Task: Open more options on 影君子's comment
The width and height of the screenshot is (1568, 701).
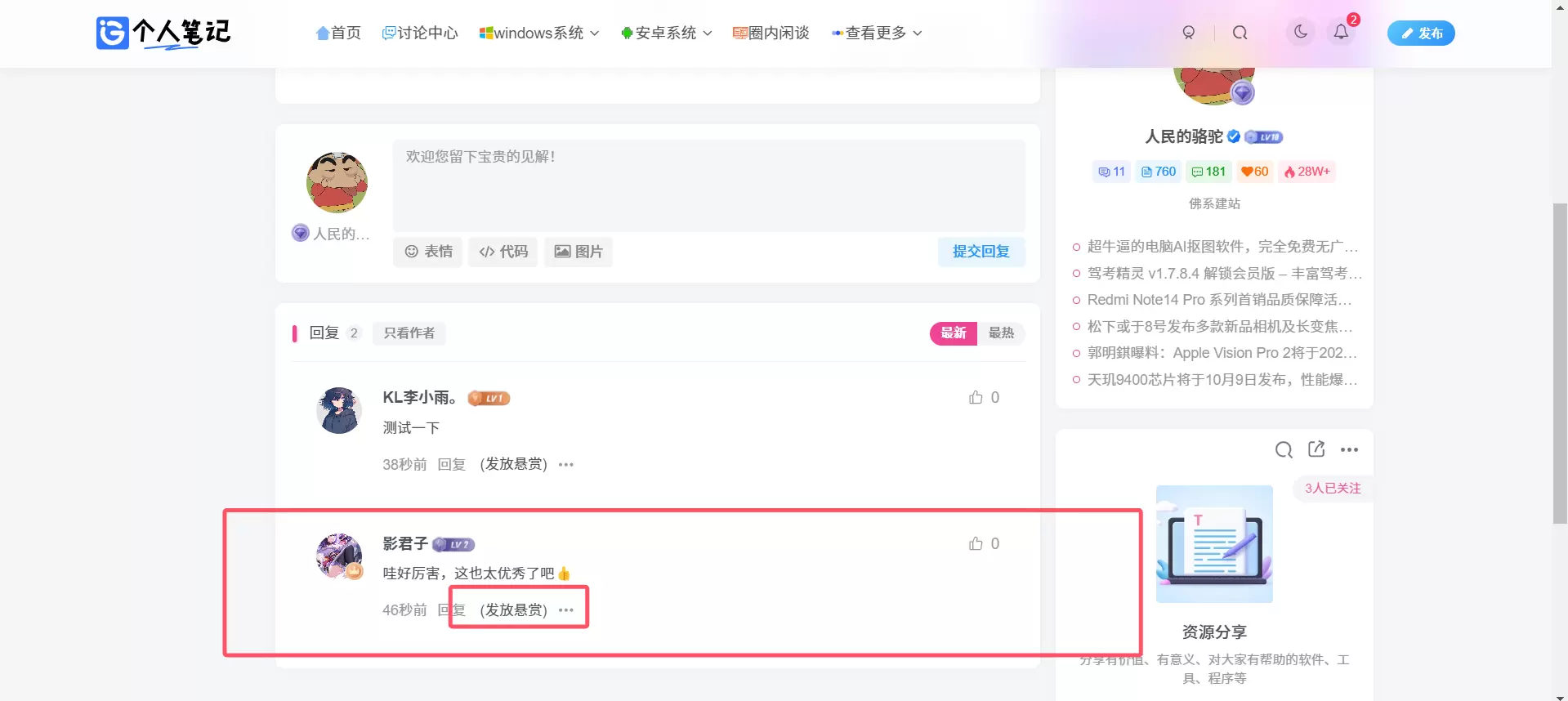Action: (x=566, y=610)
